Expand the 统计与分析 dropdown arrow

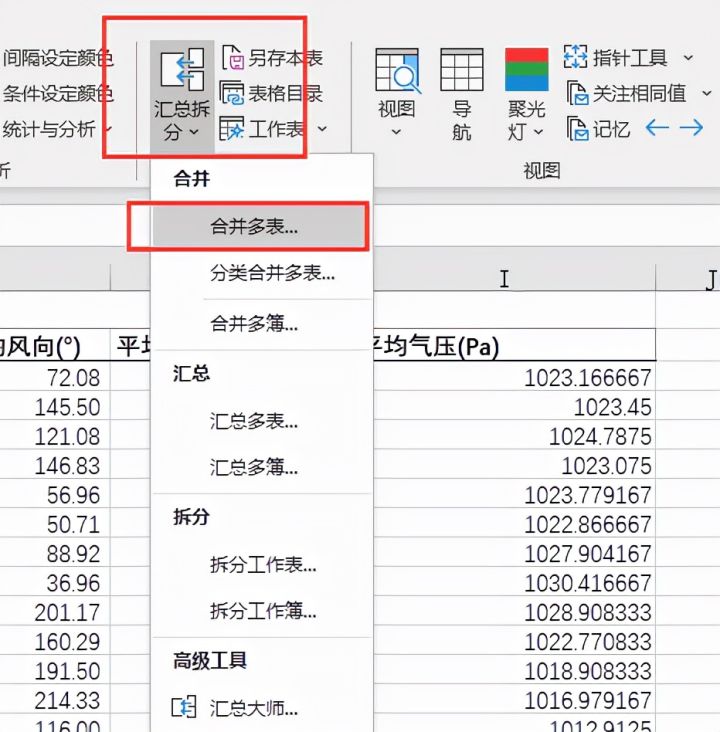click(x=108, y=128)
